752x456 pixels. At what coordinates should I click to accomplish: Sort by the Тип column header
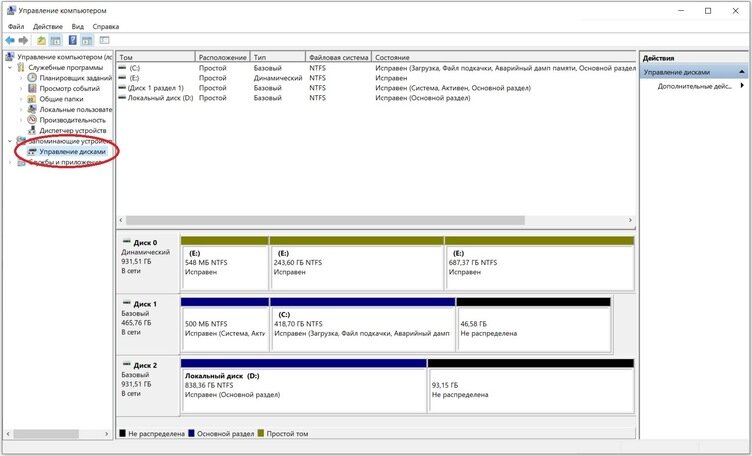(x=277, y=57)
